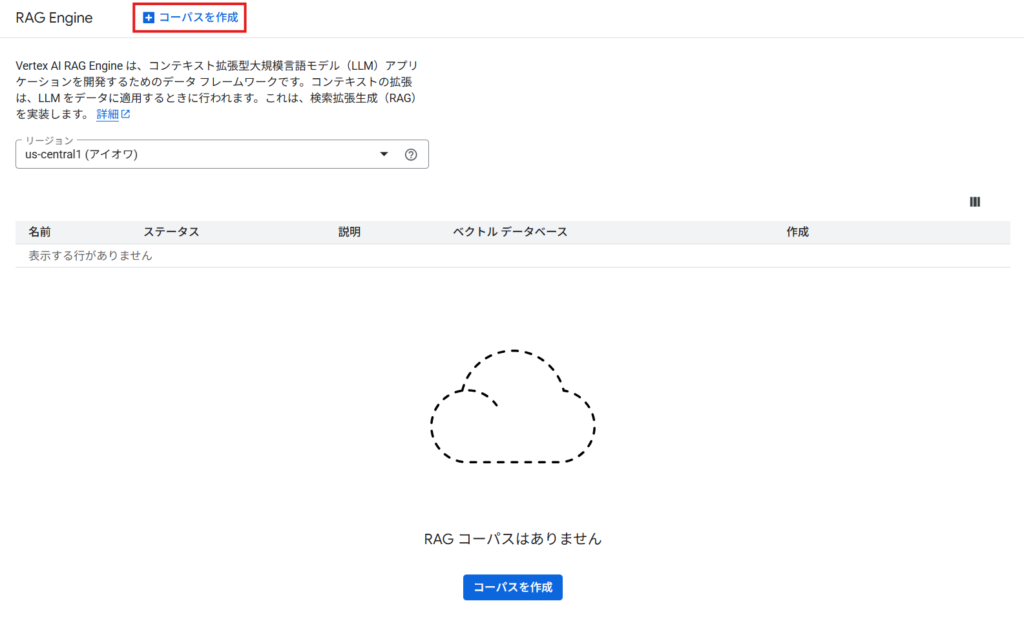
Task: Open column display options icon
Action: pyautogui.click(x=975, y=202)
